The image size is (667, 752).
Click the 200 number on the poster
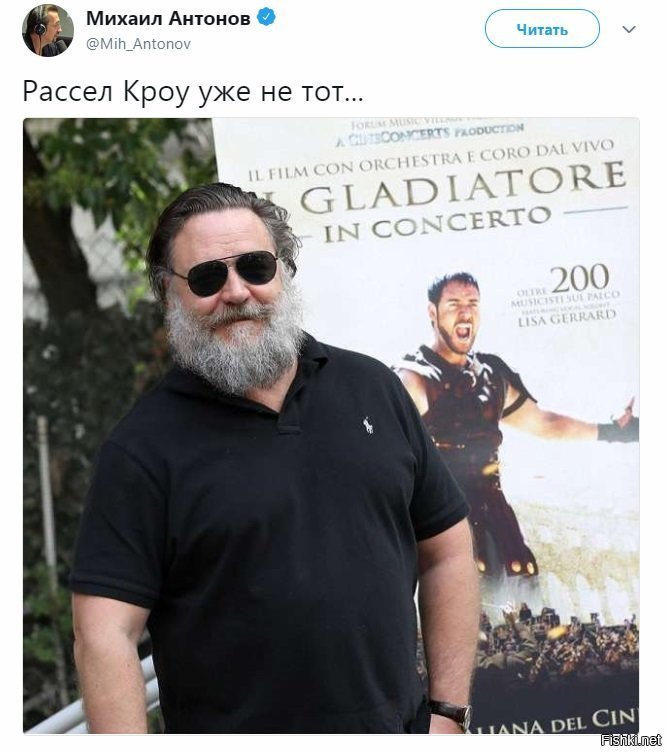point(579,279)
